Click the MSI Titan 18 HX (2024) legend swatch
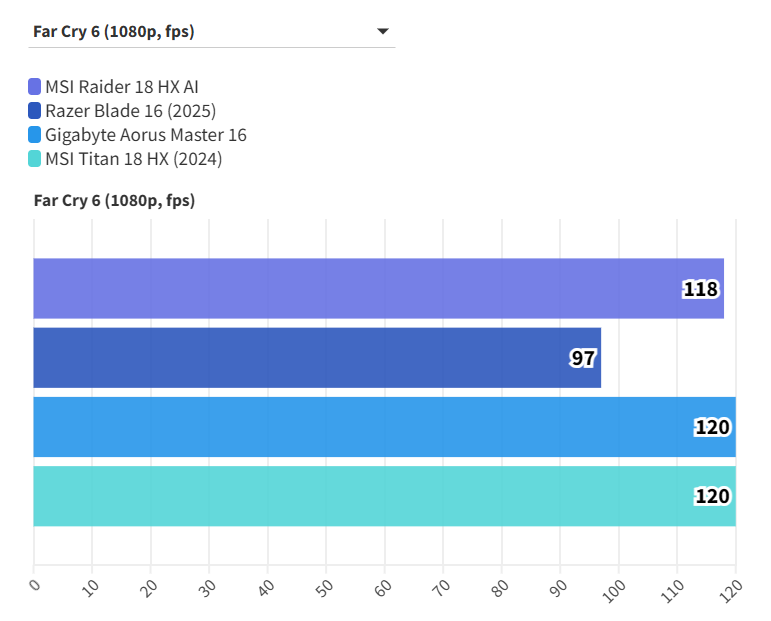The width and height of the screenshot is (771, 621). (x=35, y=159)
